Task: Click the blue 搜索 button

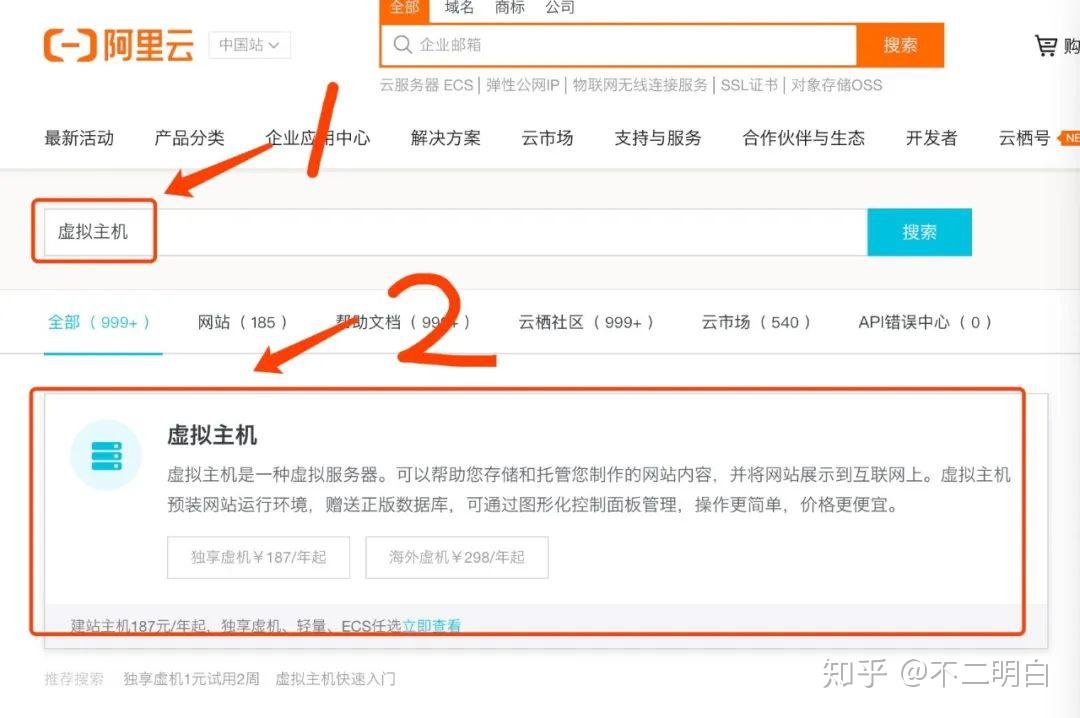Action: [x=920, y=232]
